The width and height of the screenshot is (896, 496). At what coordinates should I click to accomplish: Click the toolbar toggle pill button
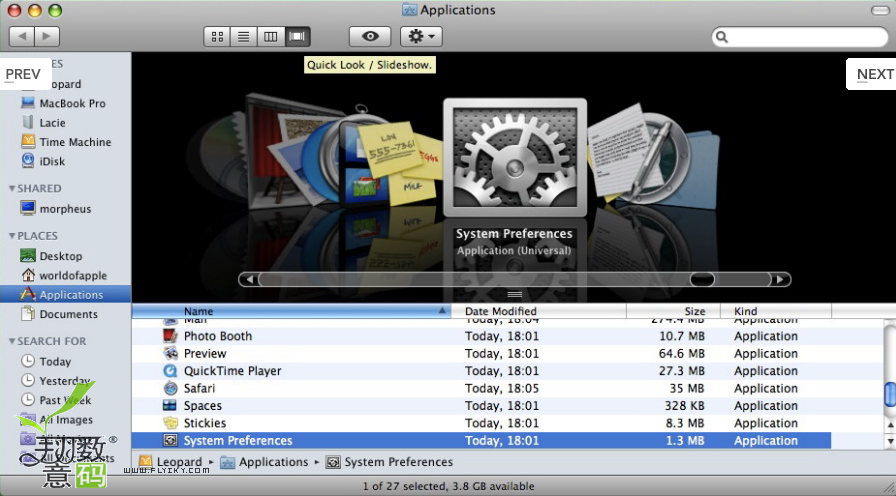[880, 10]
